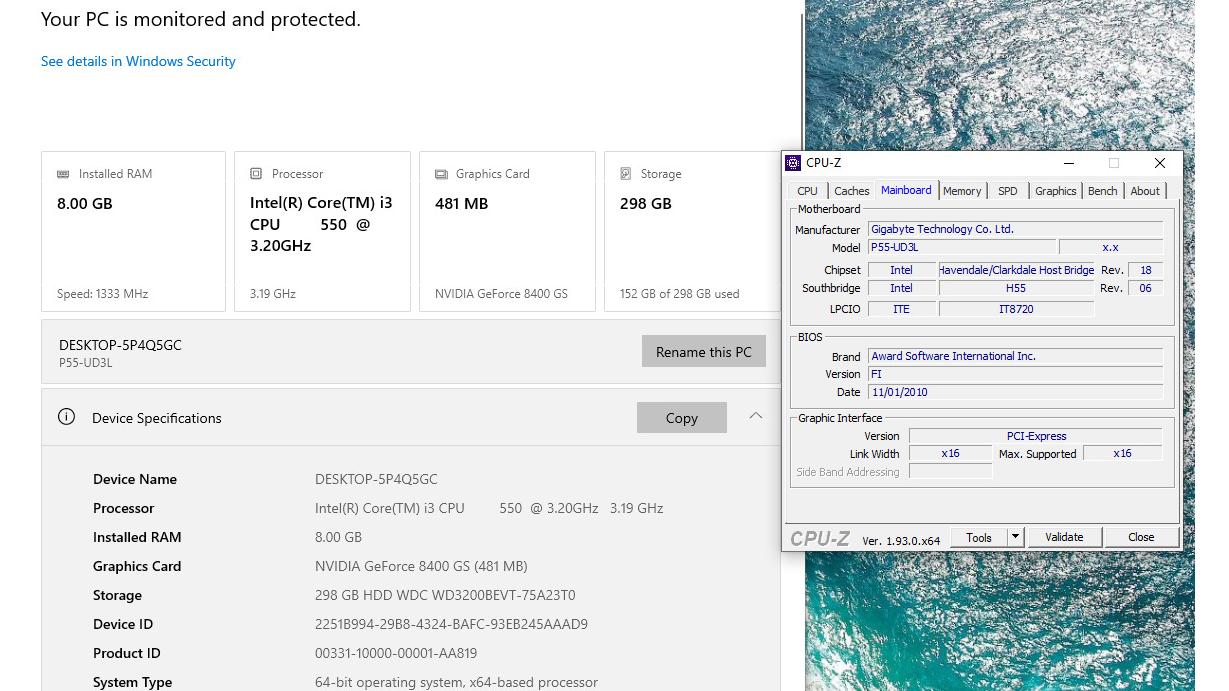Viewport: 1229px width, 691px height.
Task: Go to the SPD tab
Action: coord(1007,191)
